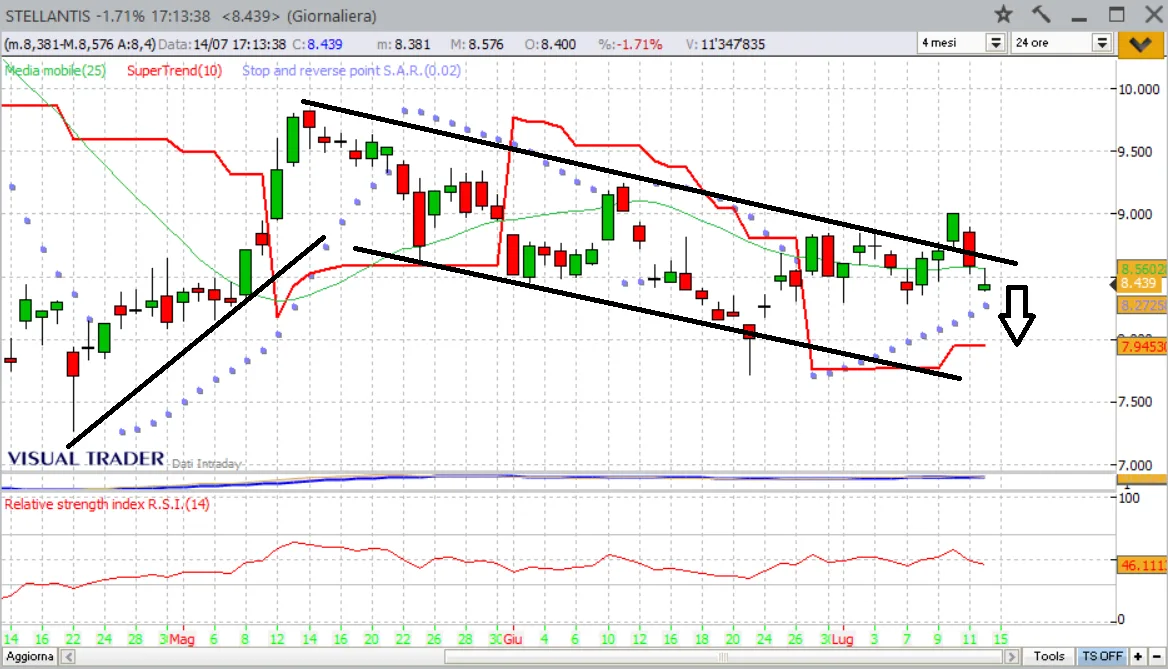Click the %:-1.71% change value
The image size is (1168, 669).
pyautogui.click(x=629, y=44)
